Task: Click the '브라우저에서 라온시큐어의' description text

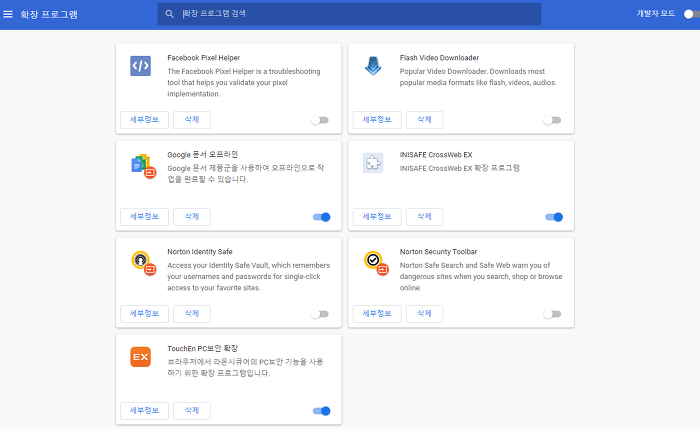Action: [245, 367]
